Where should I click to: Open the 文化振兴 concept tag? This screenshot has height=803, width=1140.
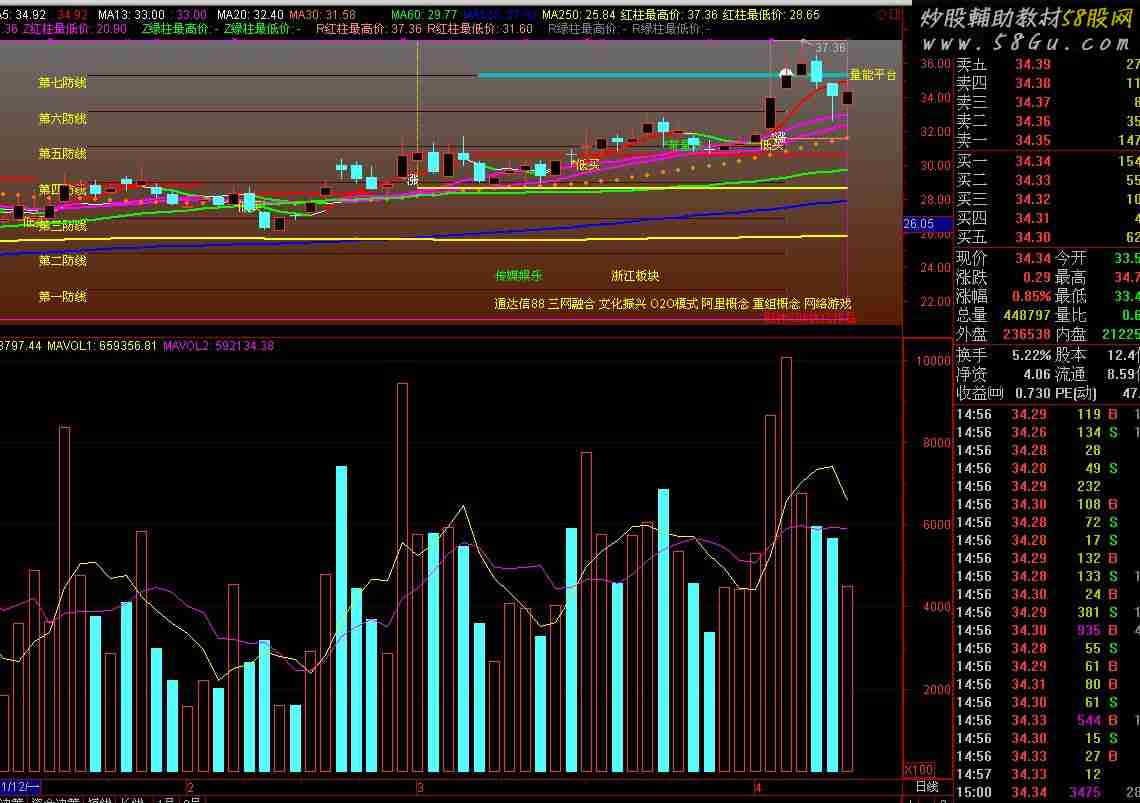point(622,303)
